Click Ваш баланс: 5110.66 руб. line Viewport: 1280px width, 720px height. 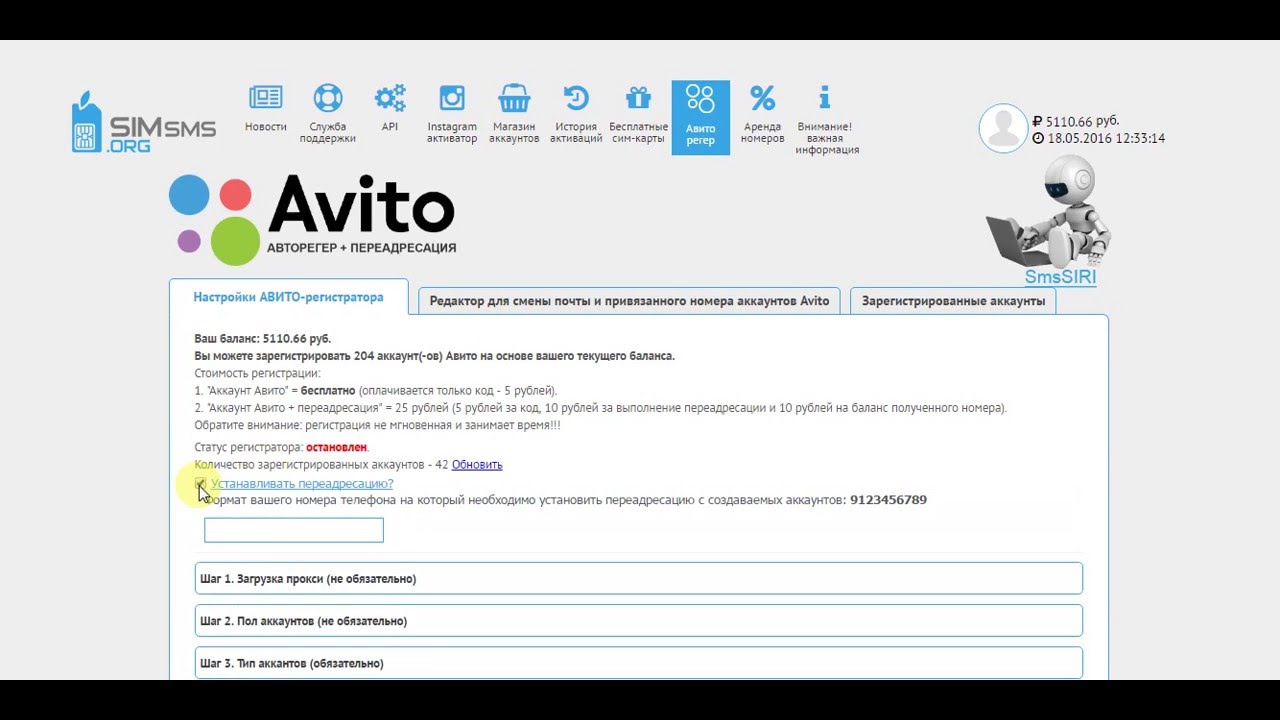pos(263,339)
